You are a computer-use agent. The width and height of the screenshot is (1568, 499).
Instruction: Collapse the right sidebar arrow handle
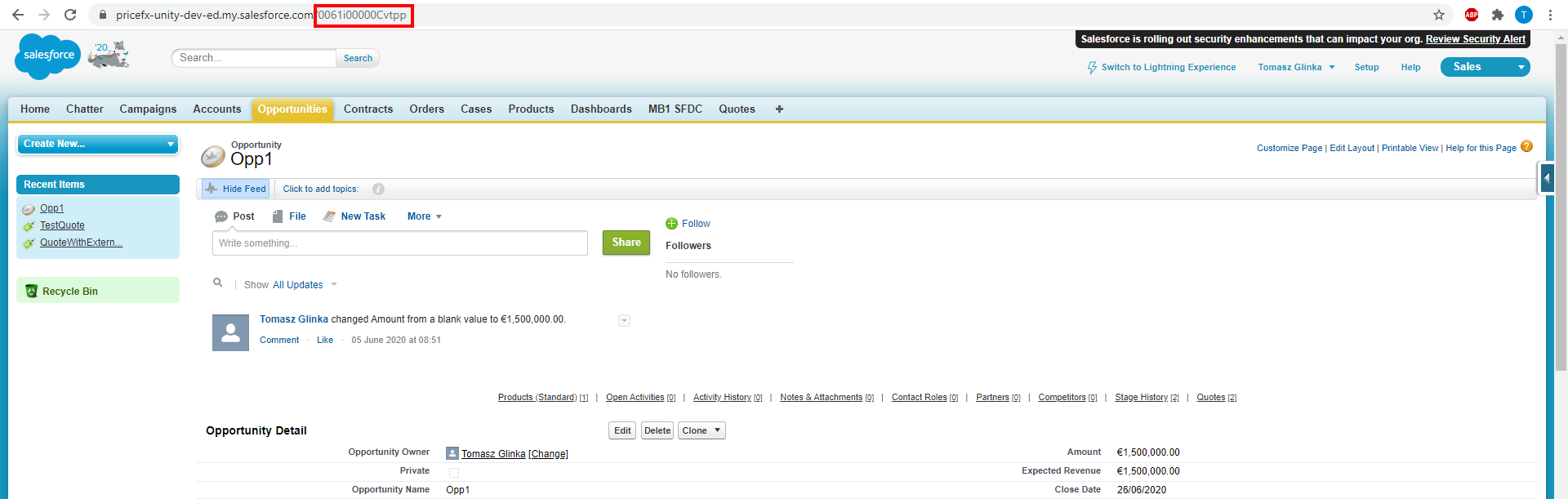[1547, 178]
